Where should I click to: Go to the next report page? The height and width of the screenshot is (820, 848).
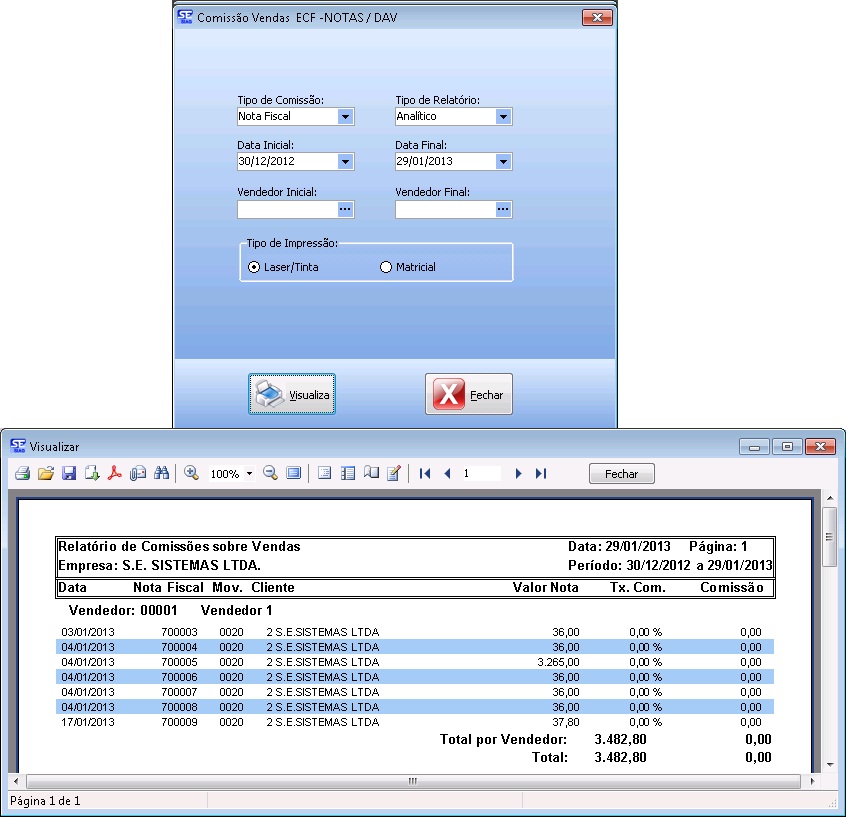(518, 474)
